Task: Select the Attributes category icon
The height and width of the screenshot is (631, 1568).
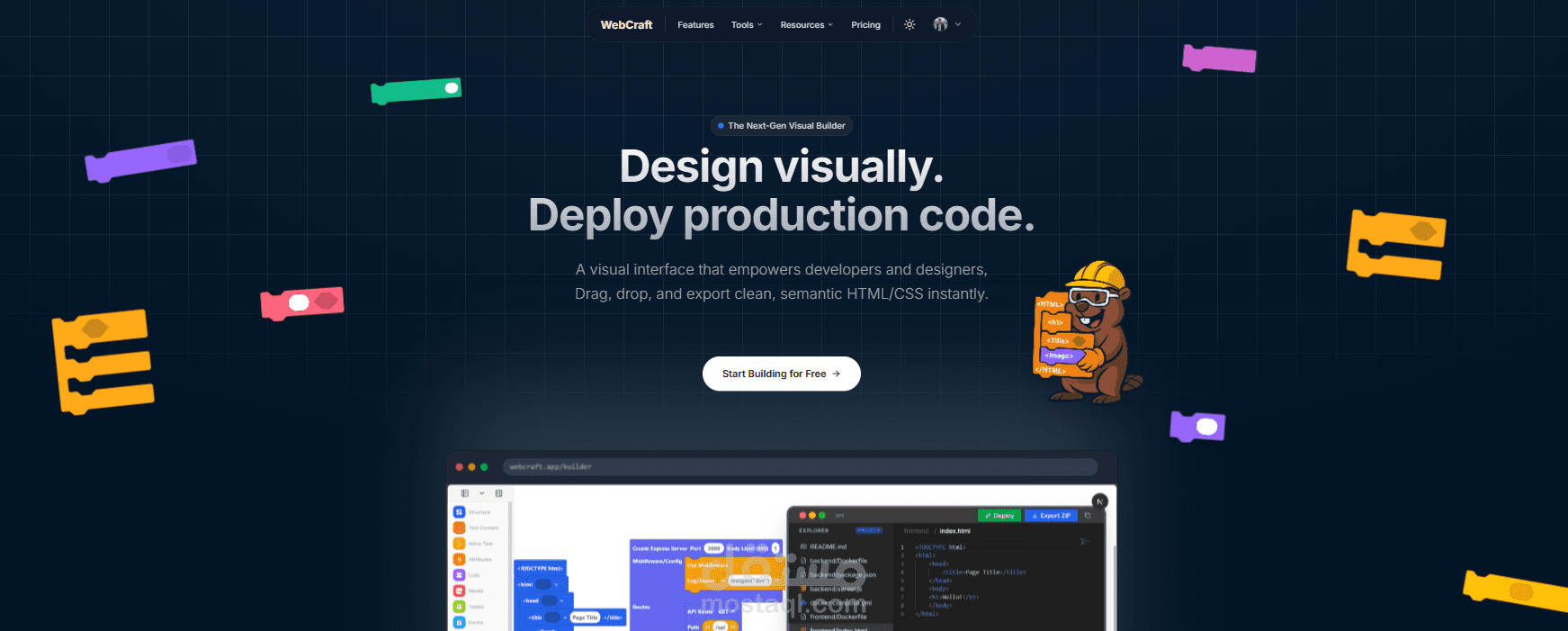Action: pos(459,559)
